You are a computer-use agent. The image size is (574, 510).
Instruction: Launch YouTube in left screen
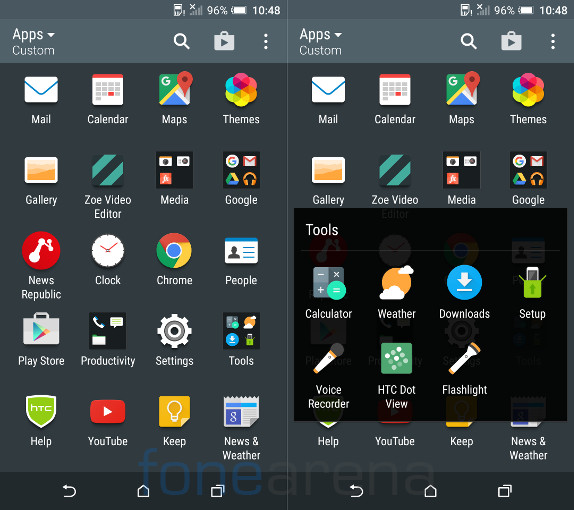(108, 412)
